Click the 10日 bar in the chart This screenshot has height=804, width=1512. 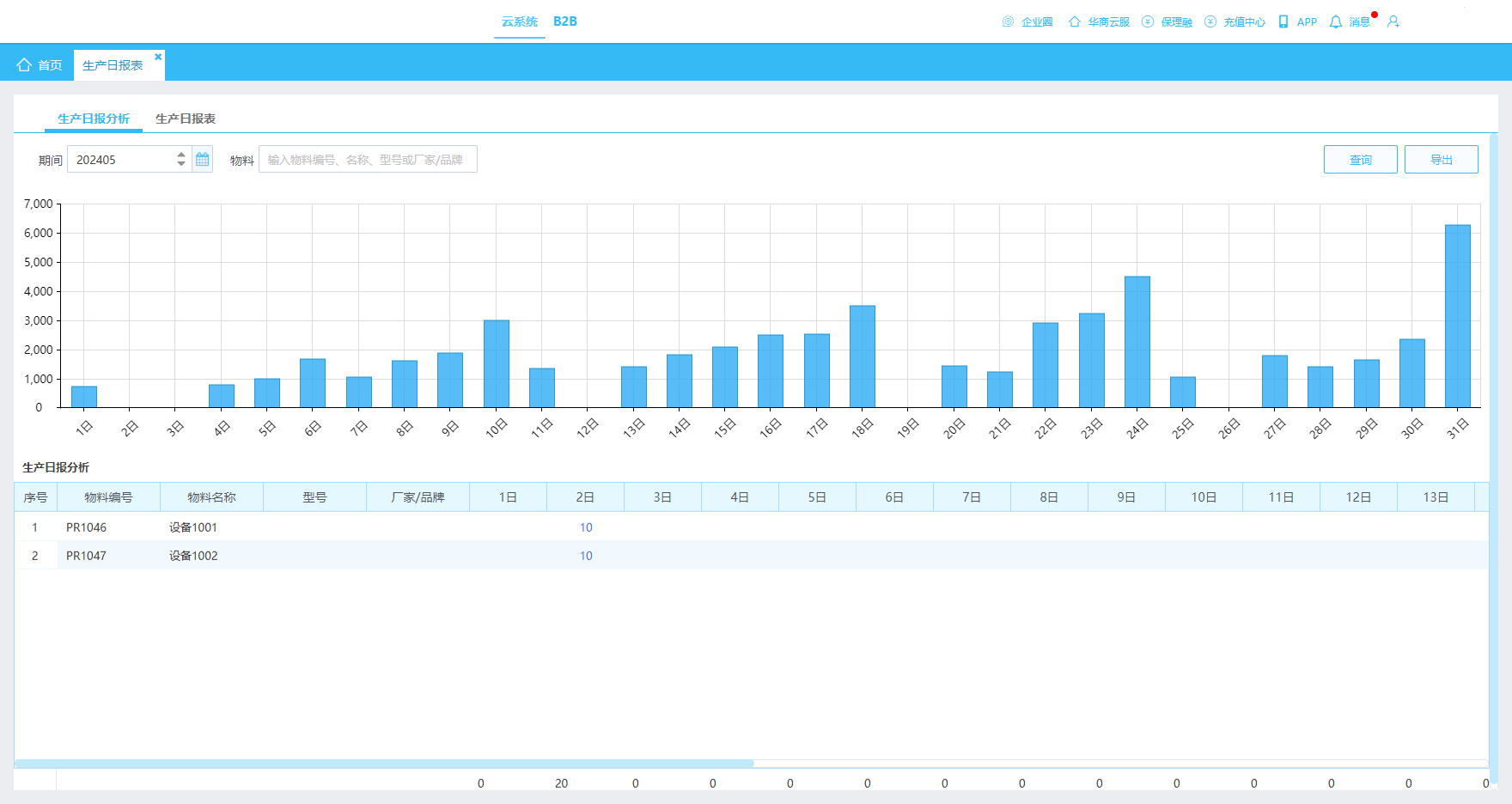497,363
